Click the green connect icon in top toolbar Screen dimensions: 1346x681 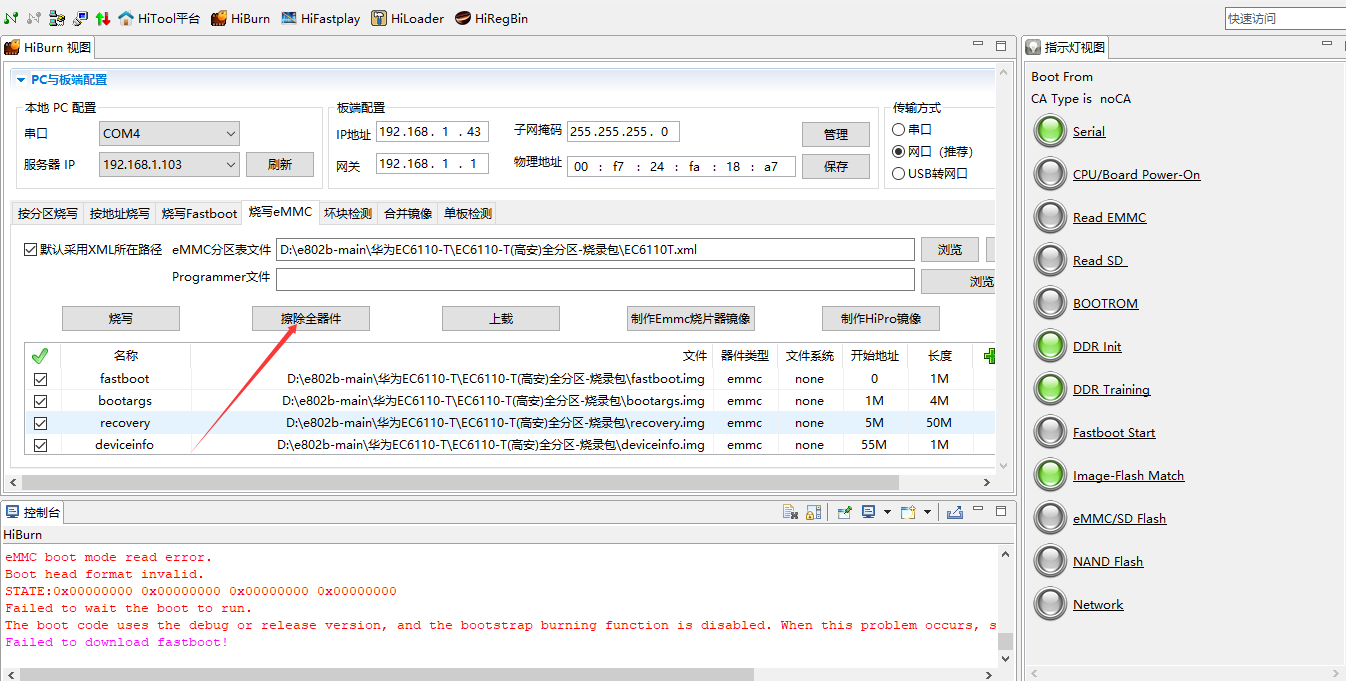(11, 18)
